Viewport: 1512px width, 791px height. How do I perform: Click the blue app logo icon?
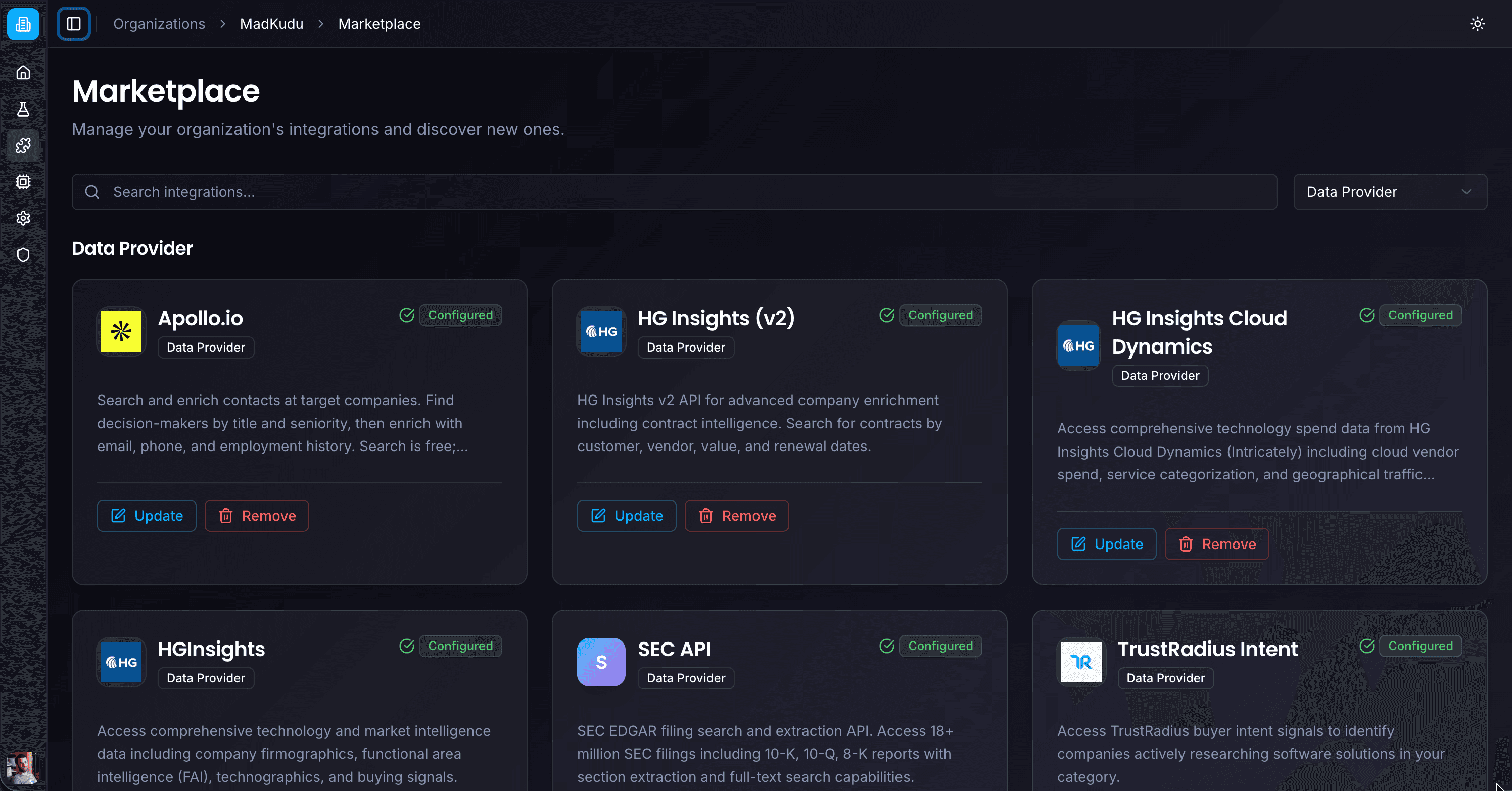tap(23, 24)
